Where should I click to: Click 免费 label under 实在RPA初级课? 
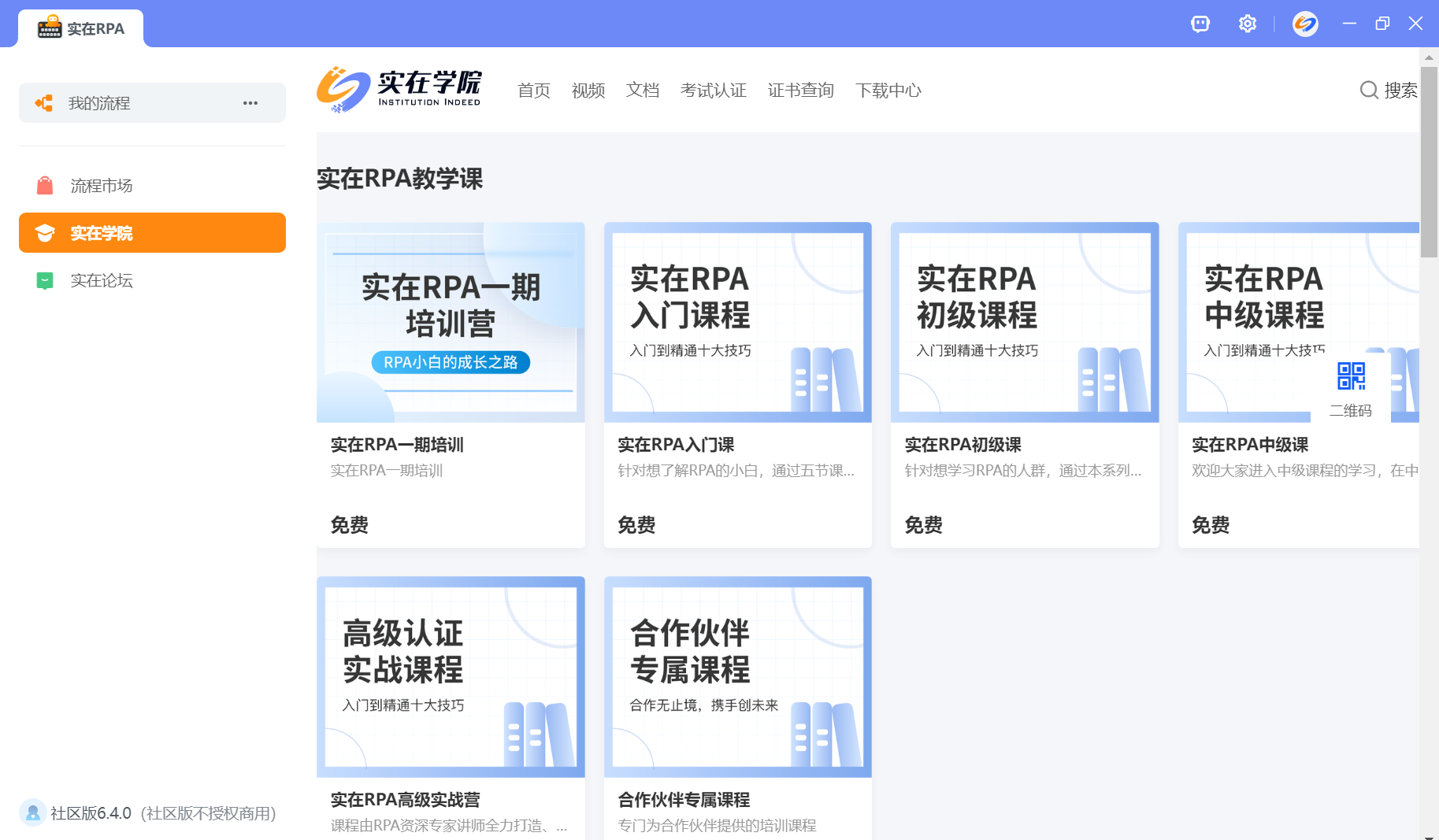click(x=924, y=525)
